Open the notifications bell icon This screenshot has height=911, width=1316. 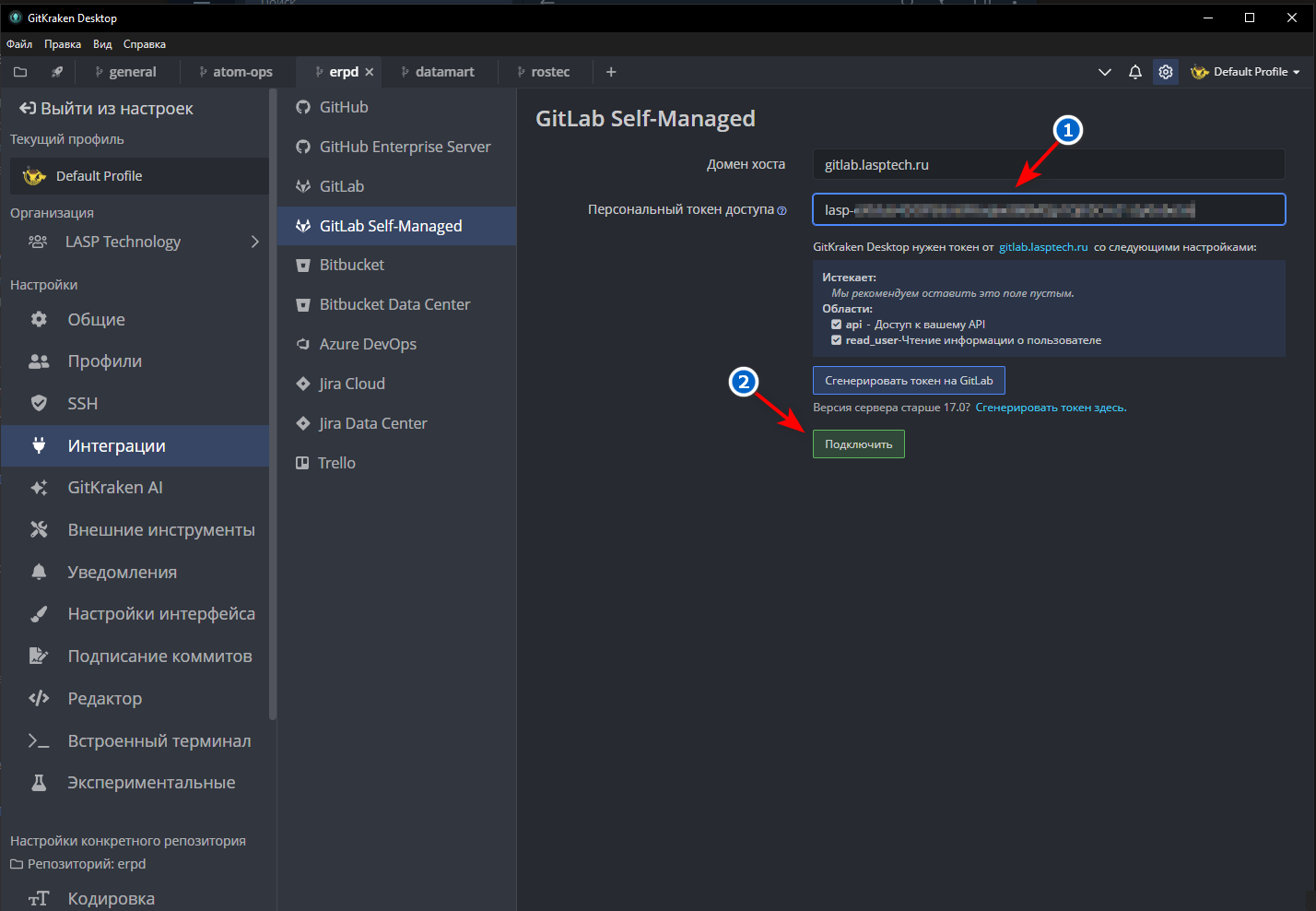click(x=1135, y=72)
